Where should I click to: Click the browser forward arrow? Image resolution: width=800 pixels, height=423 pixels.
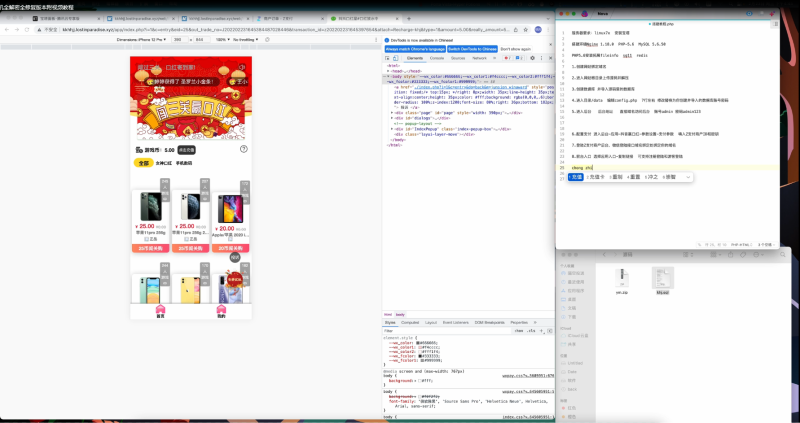coord(17,30)
